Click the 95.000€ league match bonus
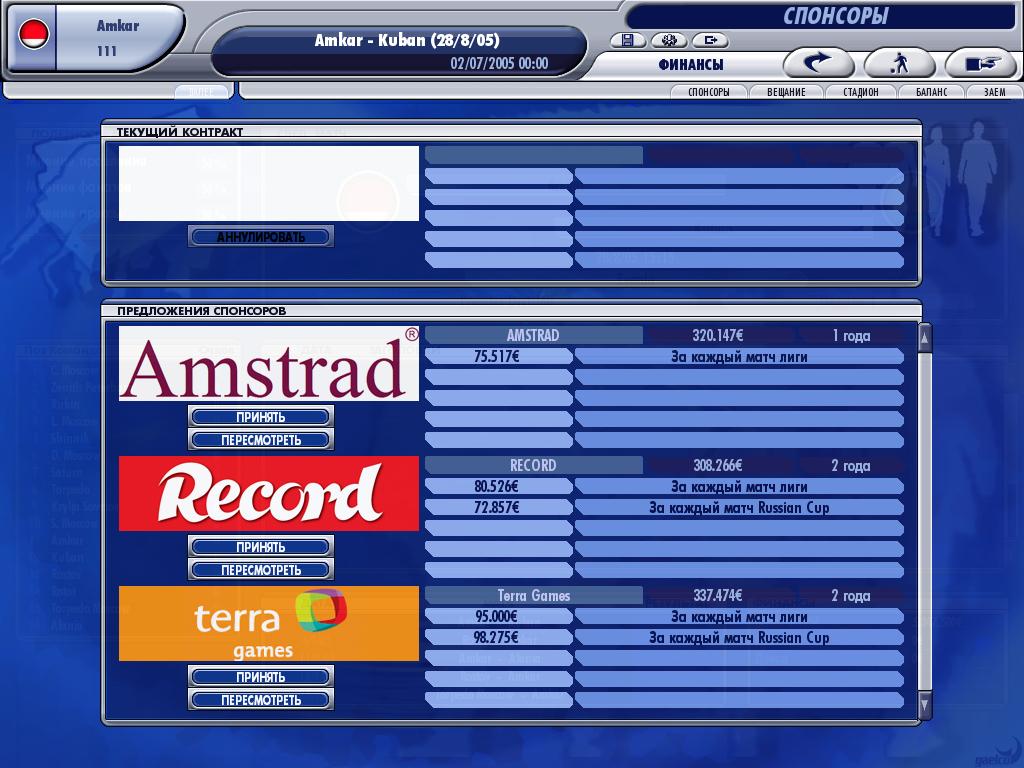Image resolution: width=1024 pixels, height=768 pixels. (496, 616)
